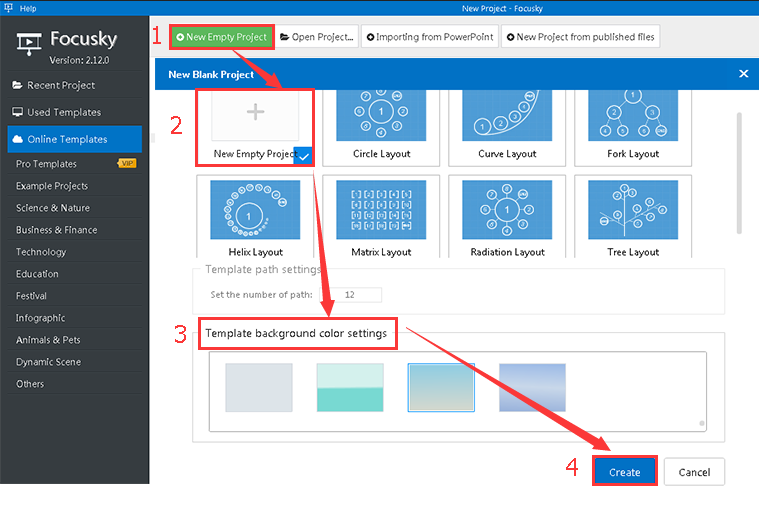The image size is (759, 515).
Task: Choose the Helix Layout template
Action: point(255,216)
